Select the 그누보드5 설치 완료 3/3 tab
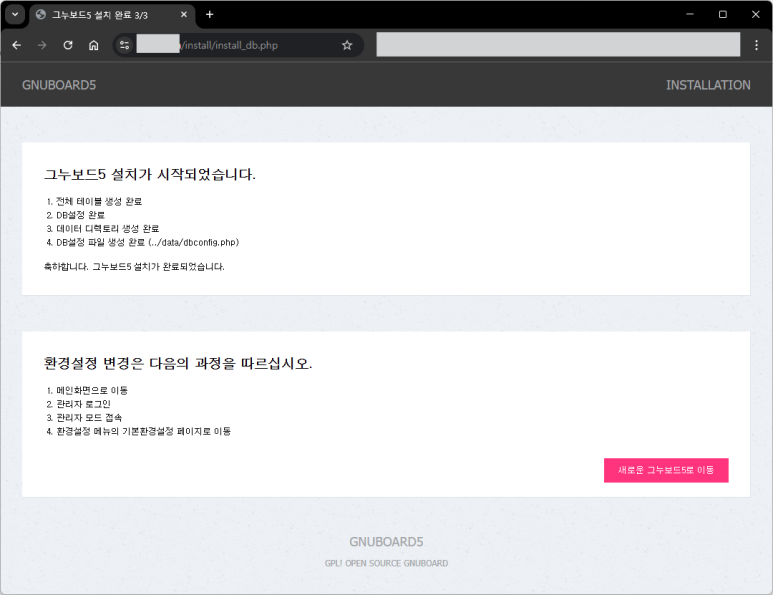Screen dimensions: 773x595 pyautogui.click(x=112, y=15)
